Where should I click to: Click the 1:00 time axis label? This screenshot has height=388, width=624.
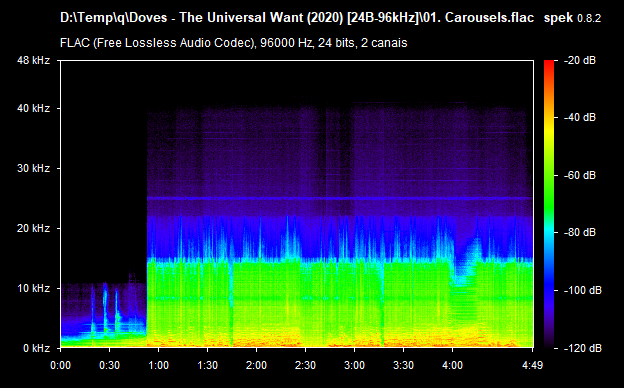(x=158, y=365)
